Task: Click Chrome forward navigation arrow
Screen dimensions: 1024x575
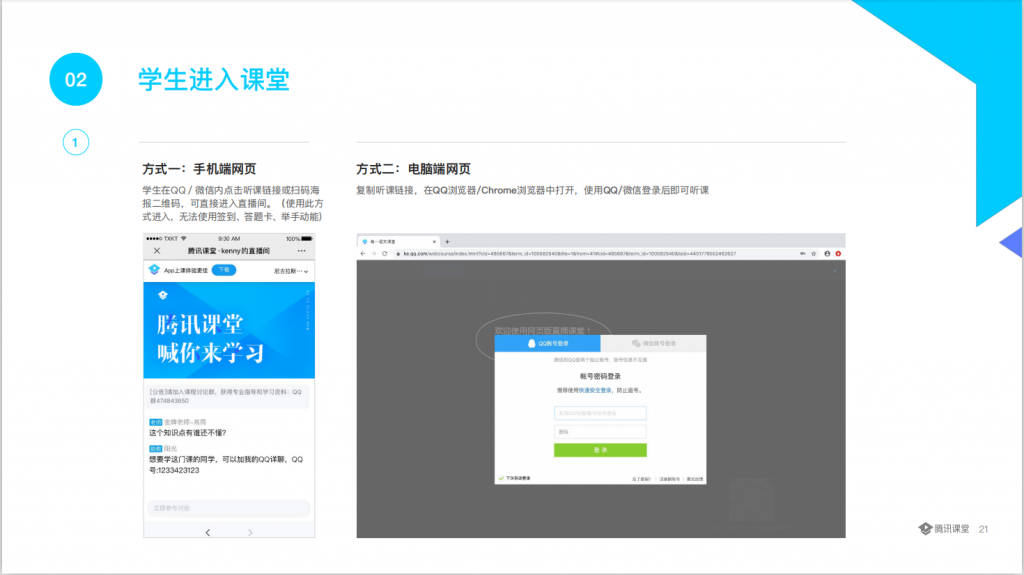Action: [x=374, y=254]
